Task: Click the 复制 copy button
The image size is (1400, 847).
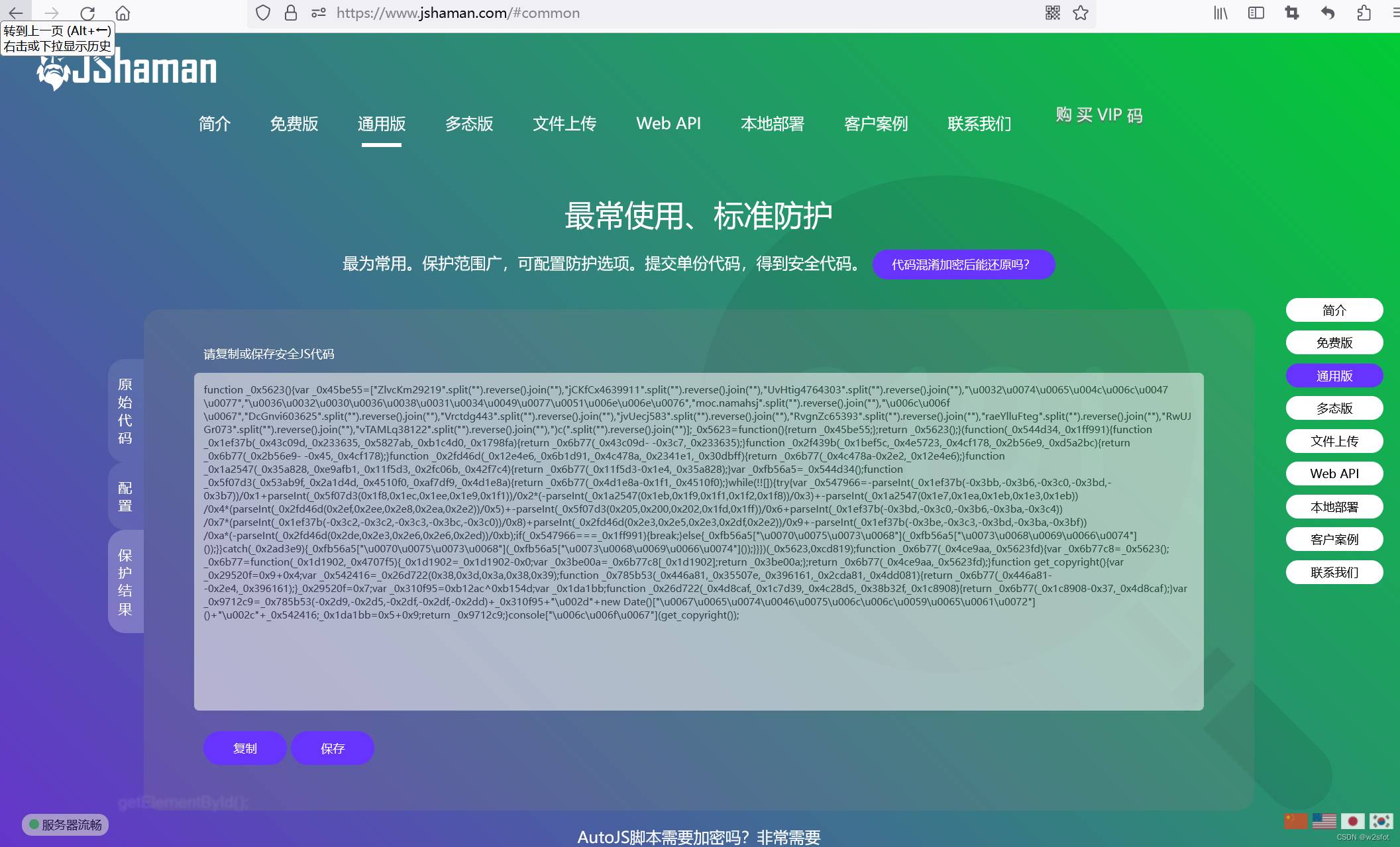Action: click(244, 748)
